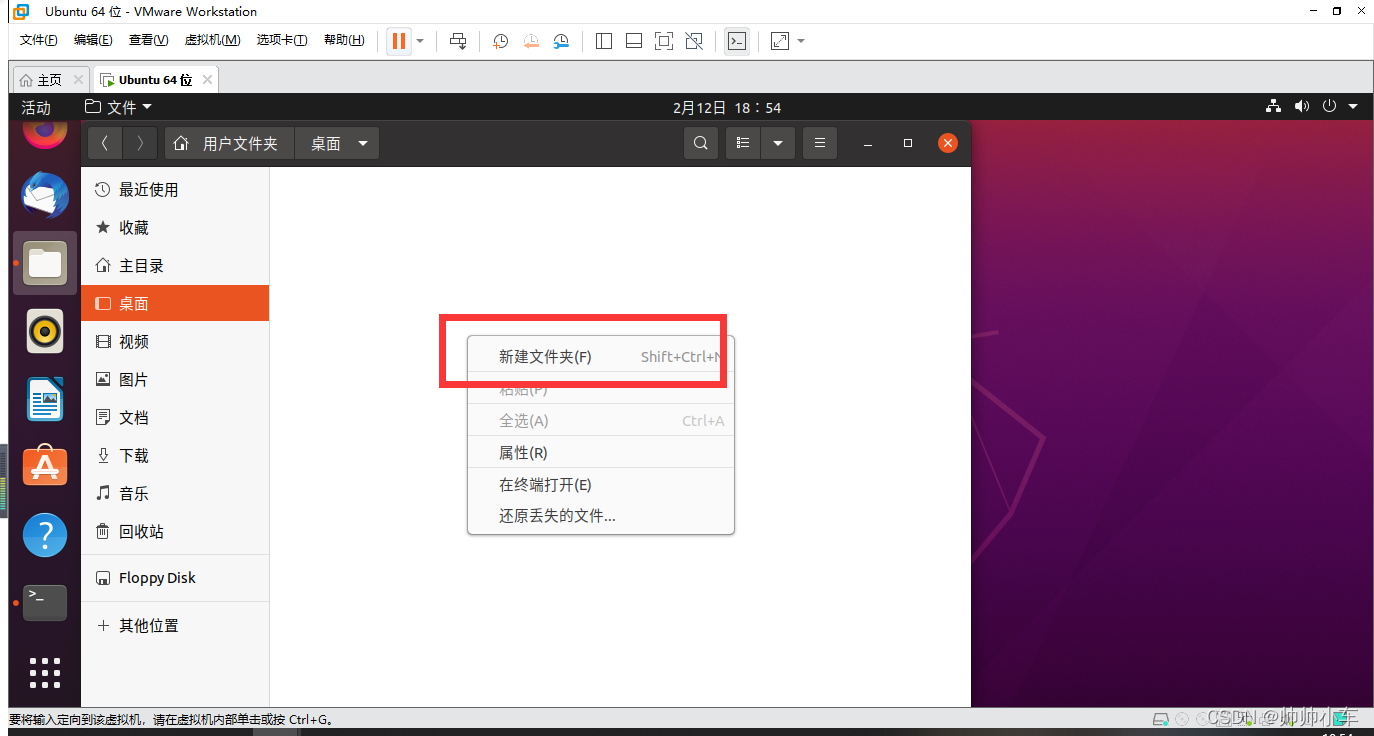Open the snapshot manager
Viewport: 1374px width, 736px height.
561,41
